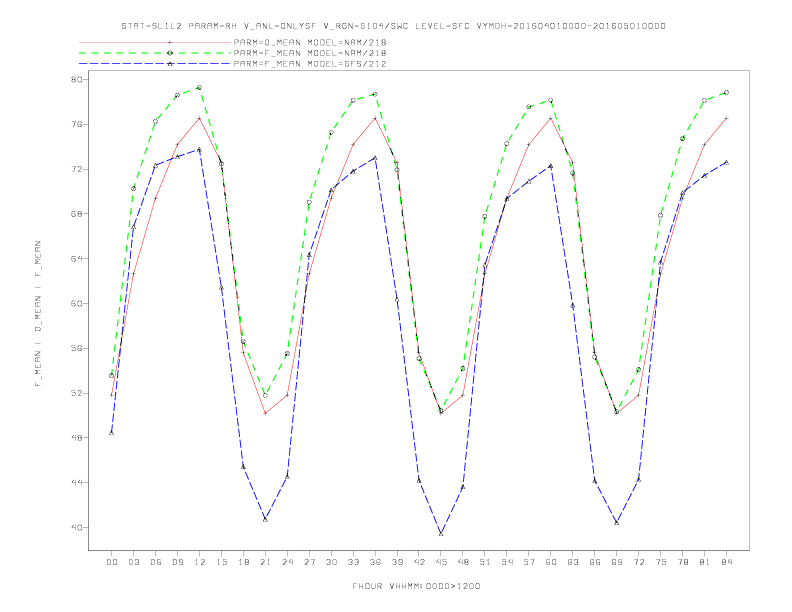Click y-axis tick label 48

tap(76, 438)
